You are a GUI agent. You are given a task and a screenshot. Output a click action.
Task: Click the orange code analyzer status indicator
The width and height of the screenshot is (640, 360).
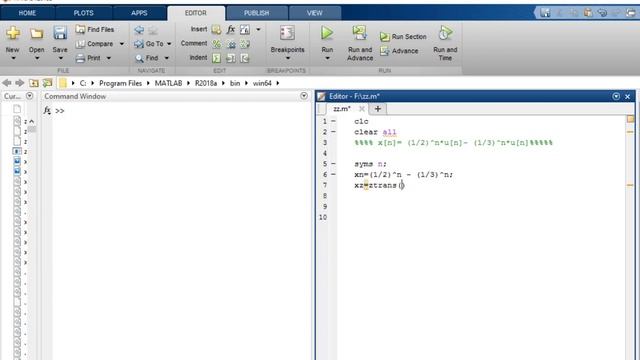(630, 119)
